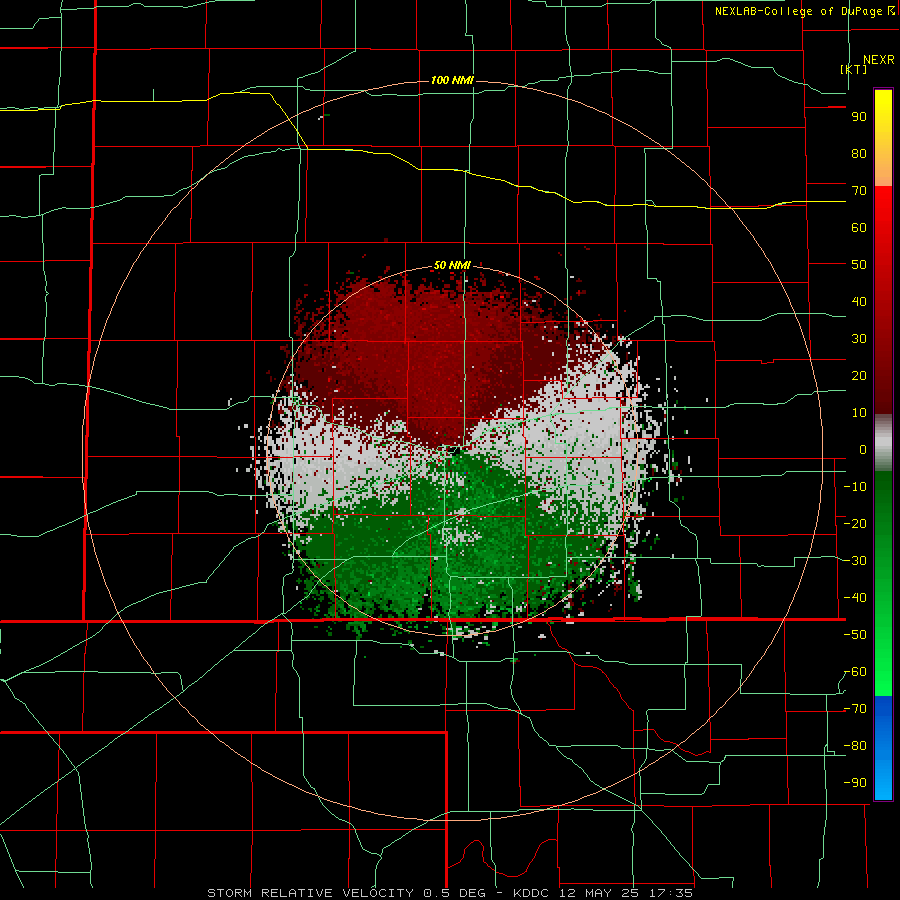
Task: Click the -80 value on the velocity scale
Action: click(x=855, y=746)
